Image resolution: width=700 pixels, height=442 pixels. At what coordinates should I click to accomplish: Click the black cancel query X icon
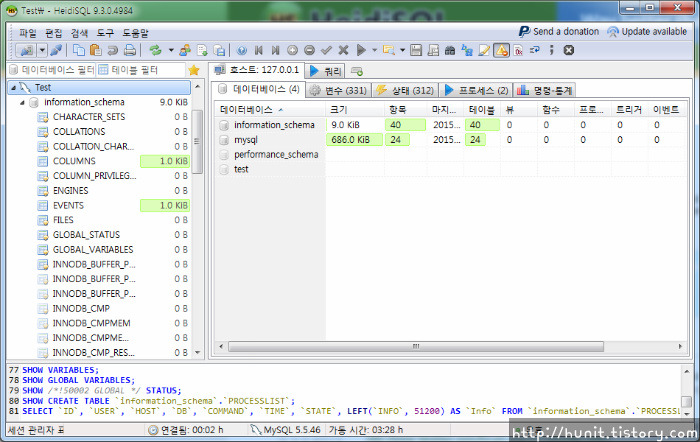coord(568,50)
